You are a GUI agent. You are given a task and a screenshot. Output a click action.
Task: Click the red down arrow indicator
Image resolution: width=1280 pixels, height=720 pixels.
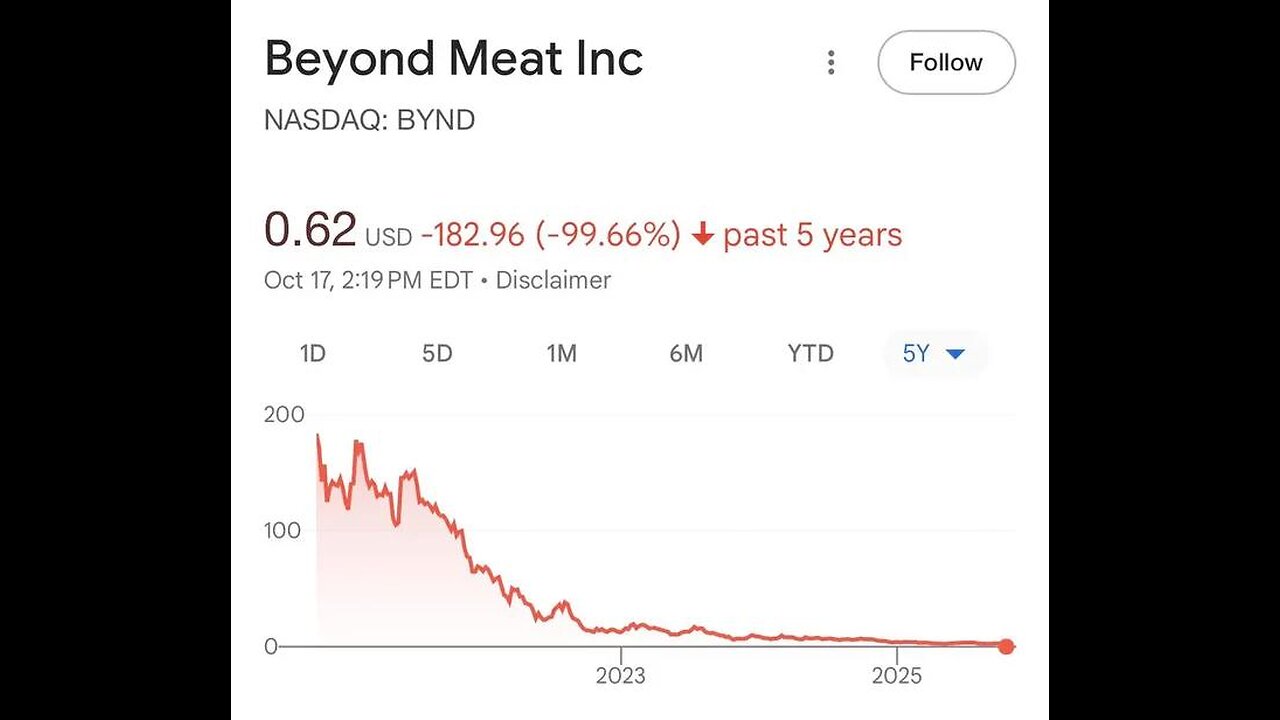702,235
